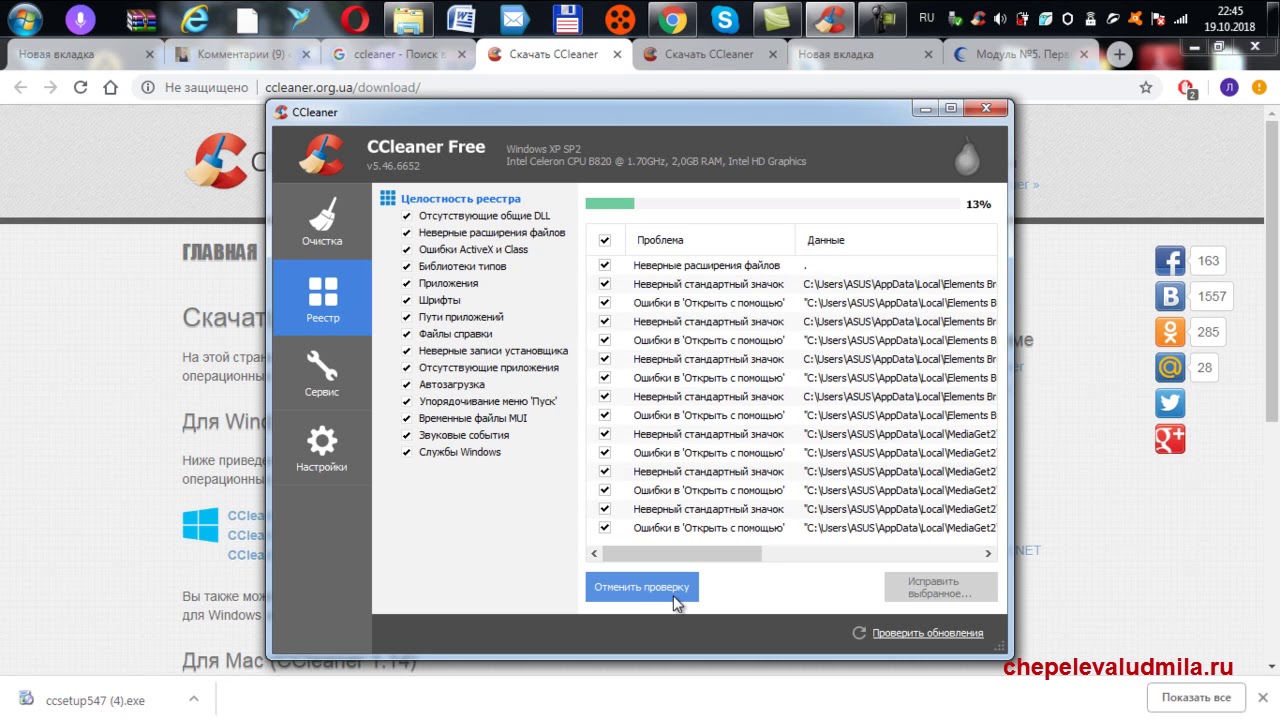Bookmark page with star icon
Viewport: 1280px width, 720px height.
[x=1146, y=88]
